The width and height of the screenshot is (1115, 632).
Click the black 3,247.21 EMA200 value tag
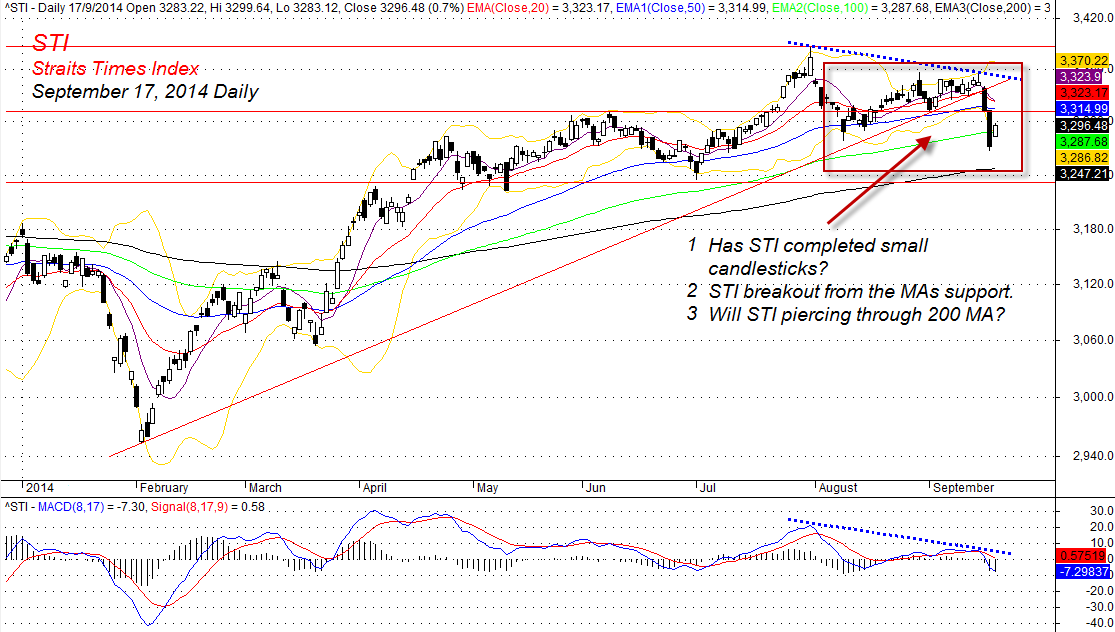[1083, 173]
